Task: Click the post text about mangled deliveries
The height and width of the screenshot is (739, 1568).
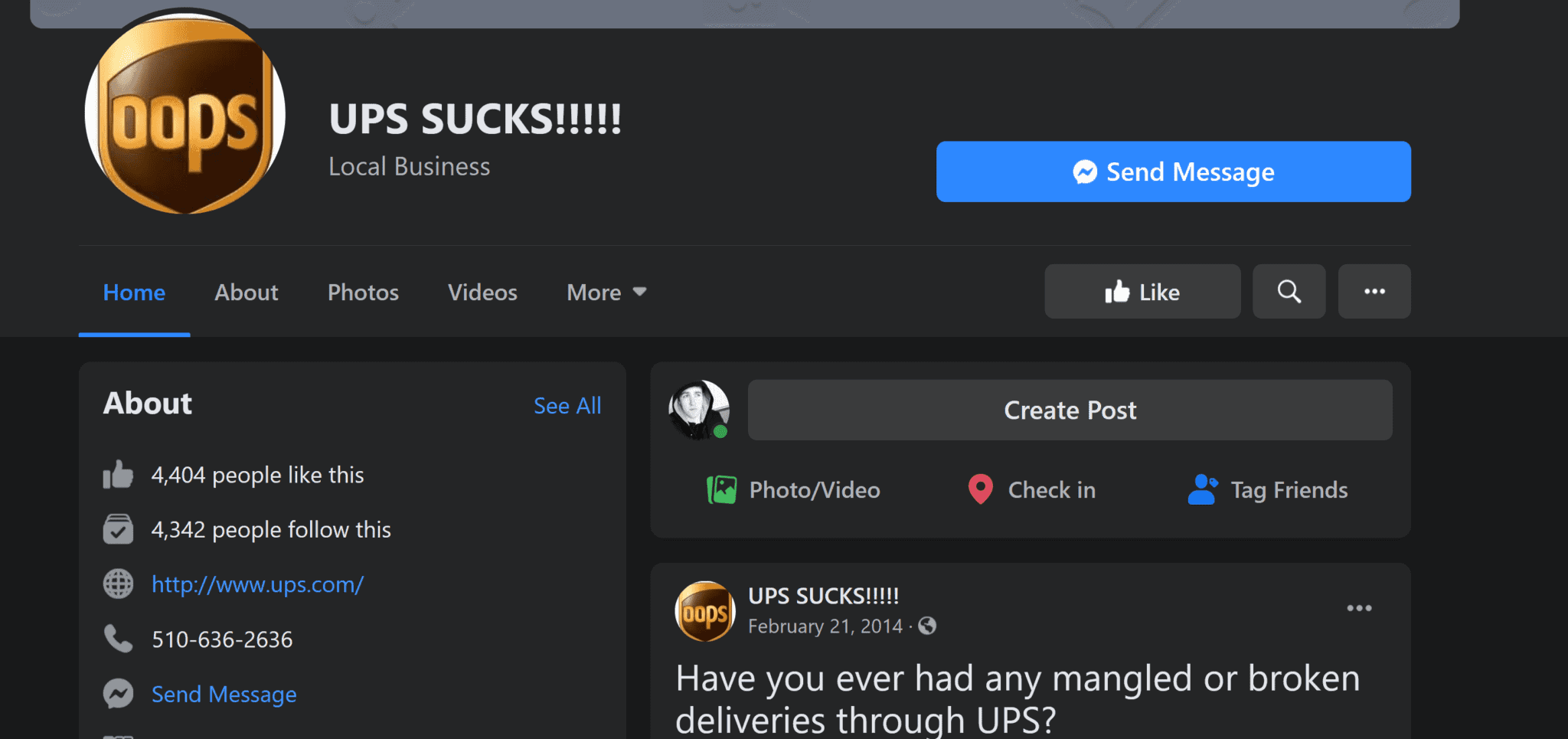Action: coord(1018,699)
